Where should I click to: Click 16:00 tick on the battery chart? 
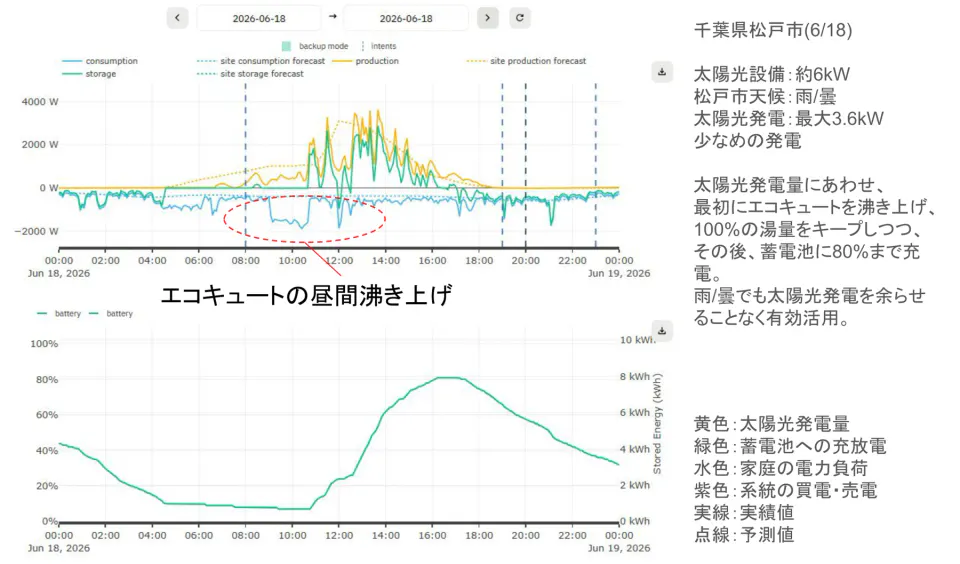click(x=432, y=535)
